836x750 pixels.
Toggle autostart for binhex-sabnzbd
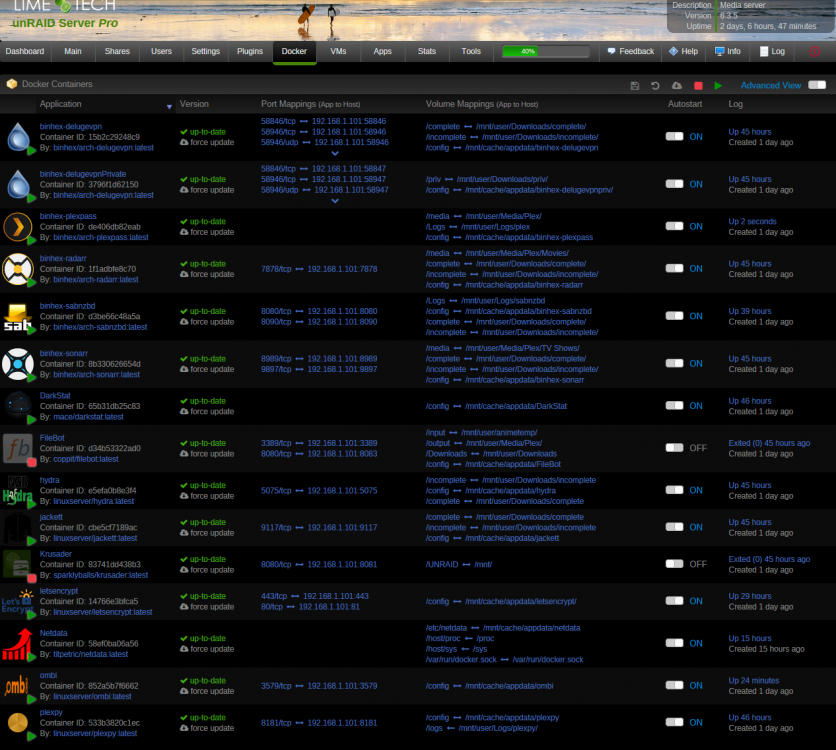[674, 316]
